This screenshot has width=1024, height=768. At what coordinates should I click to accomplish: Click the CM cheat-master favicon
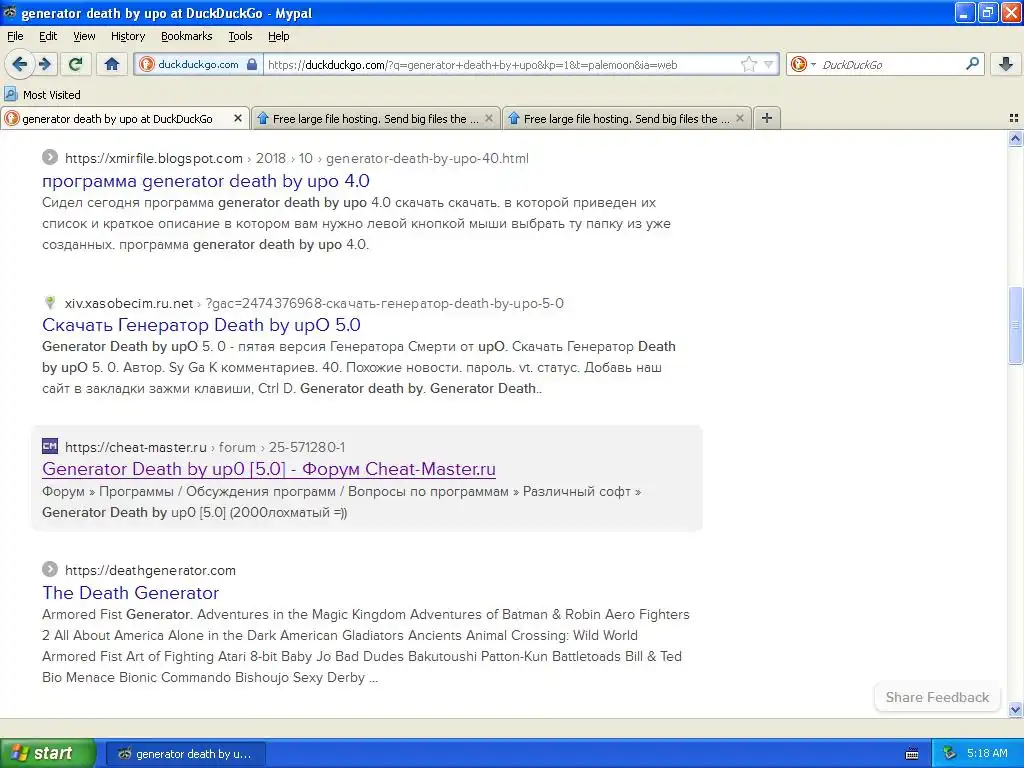(x=50, y=447)
